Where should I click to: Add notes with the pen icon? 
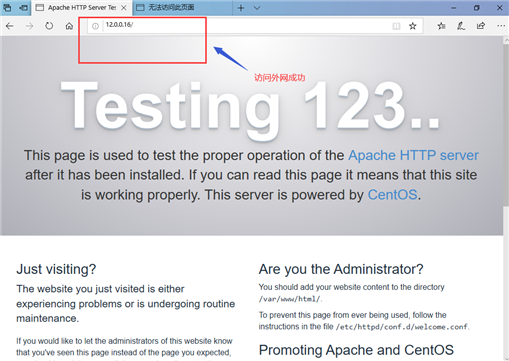coord(461,26)
